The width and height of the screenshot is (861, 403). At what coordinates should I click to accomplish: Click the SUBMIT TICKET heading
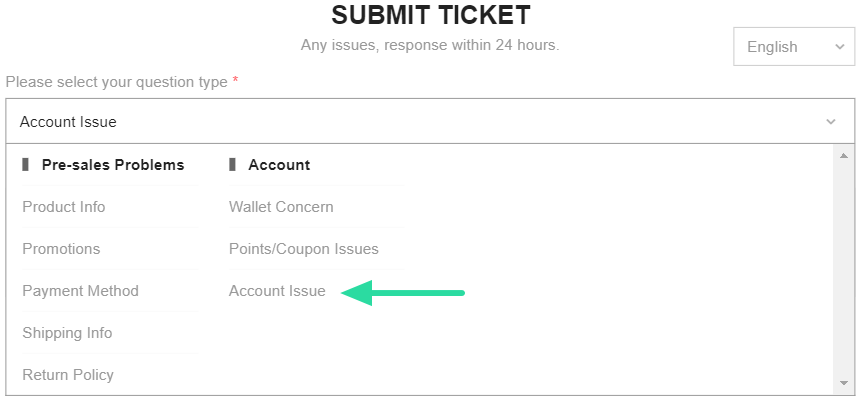(x=430, y=15)
